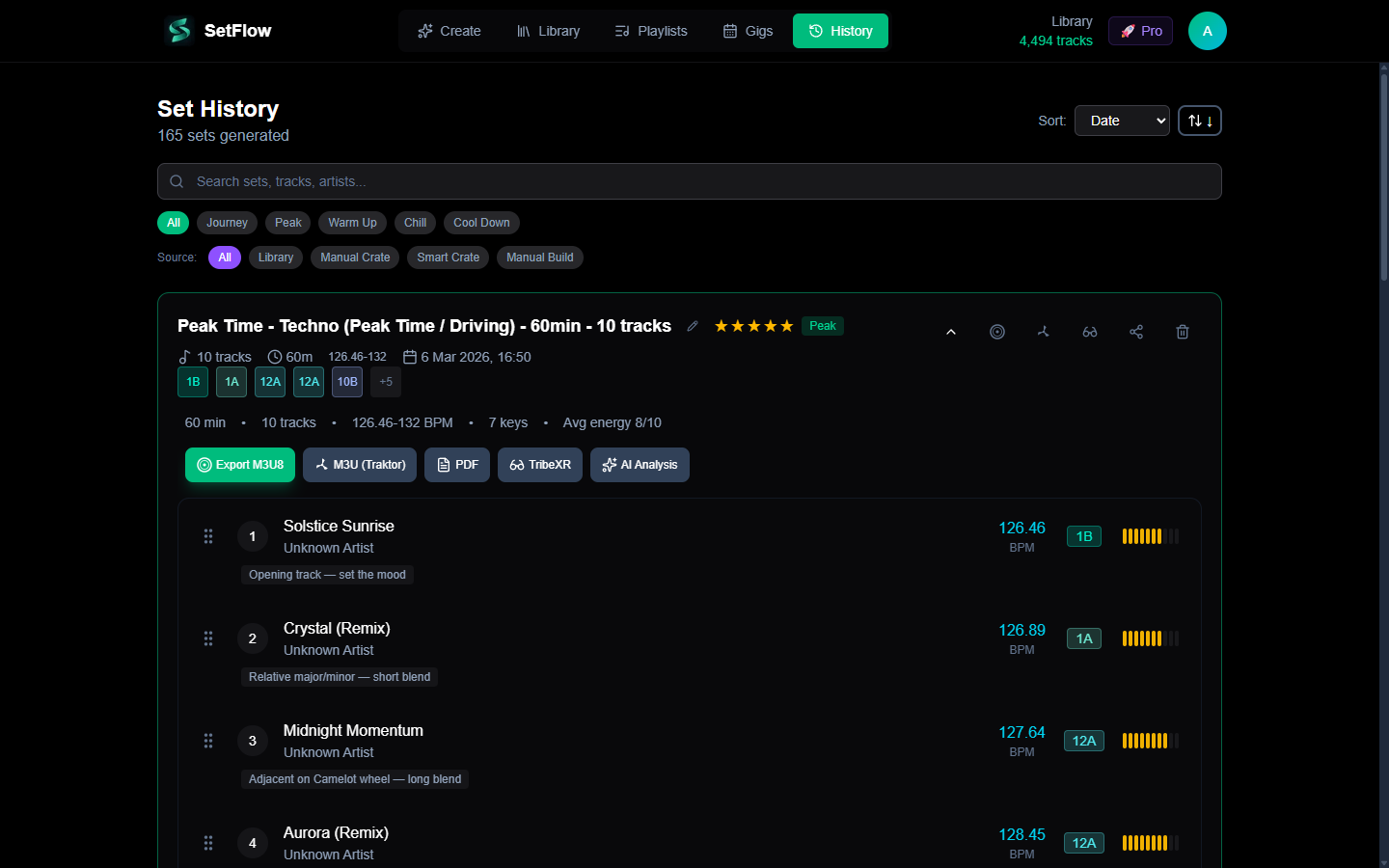The width and height of the screenshot is (1389, 868).
Task: Click the TribeXR glasses icon in header
Action: pyautogui.click(x=1090, y=332)
